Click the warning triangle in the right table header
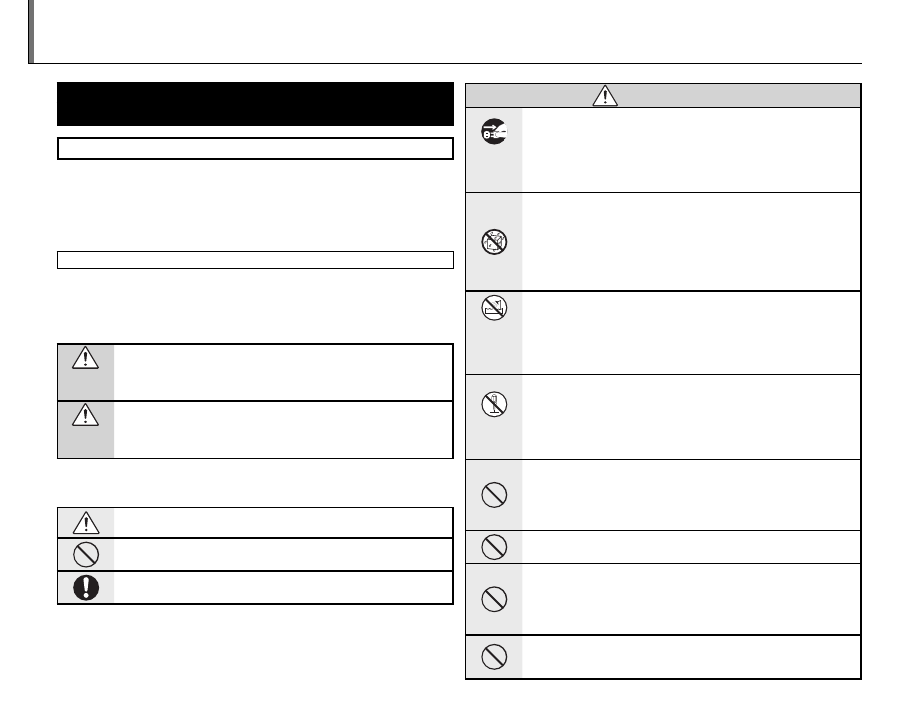918x726 pixels. pyautogui.click(x=604, y=96)
